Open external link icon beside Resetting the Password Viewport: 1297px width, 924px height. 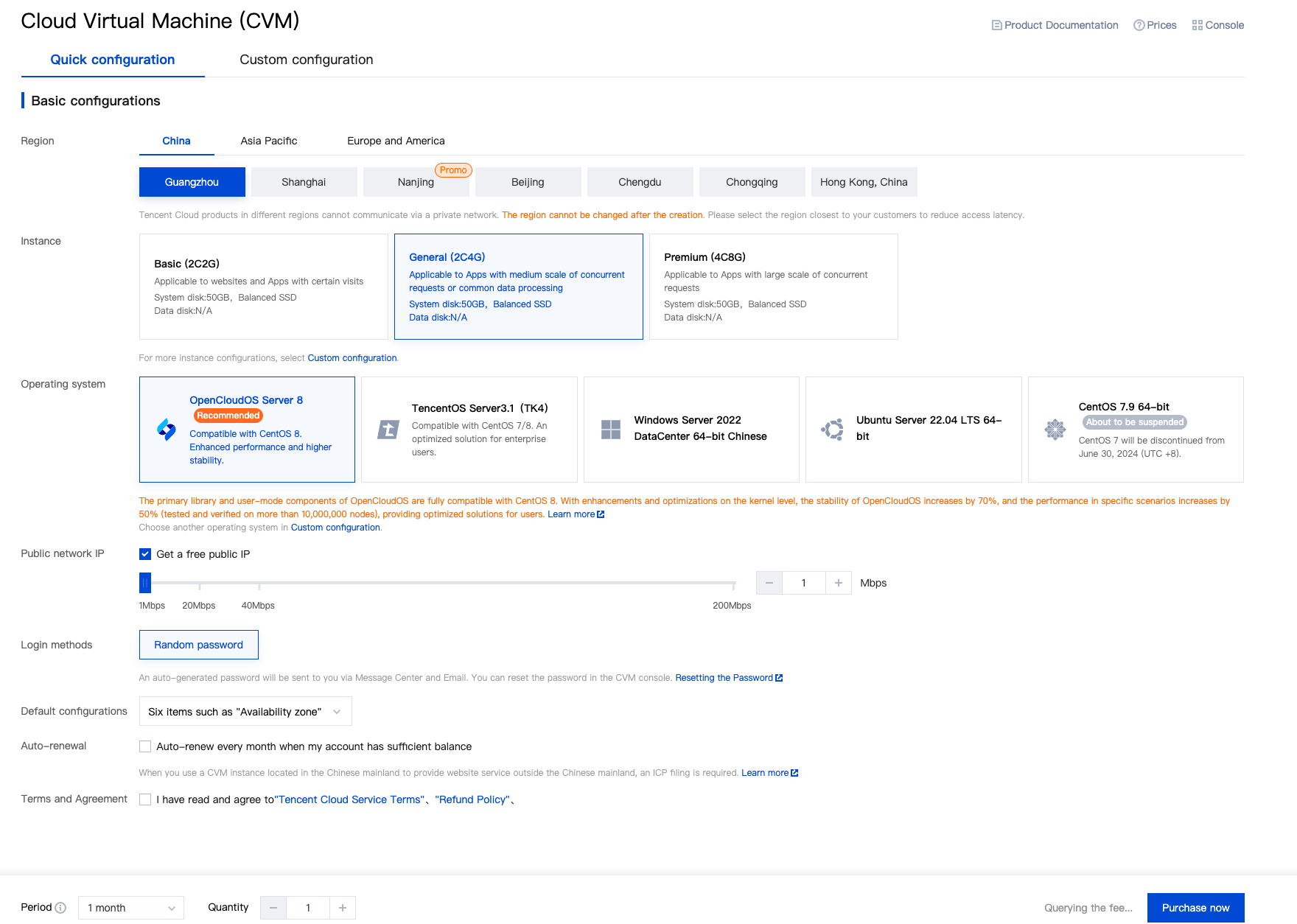coord(779,678)
